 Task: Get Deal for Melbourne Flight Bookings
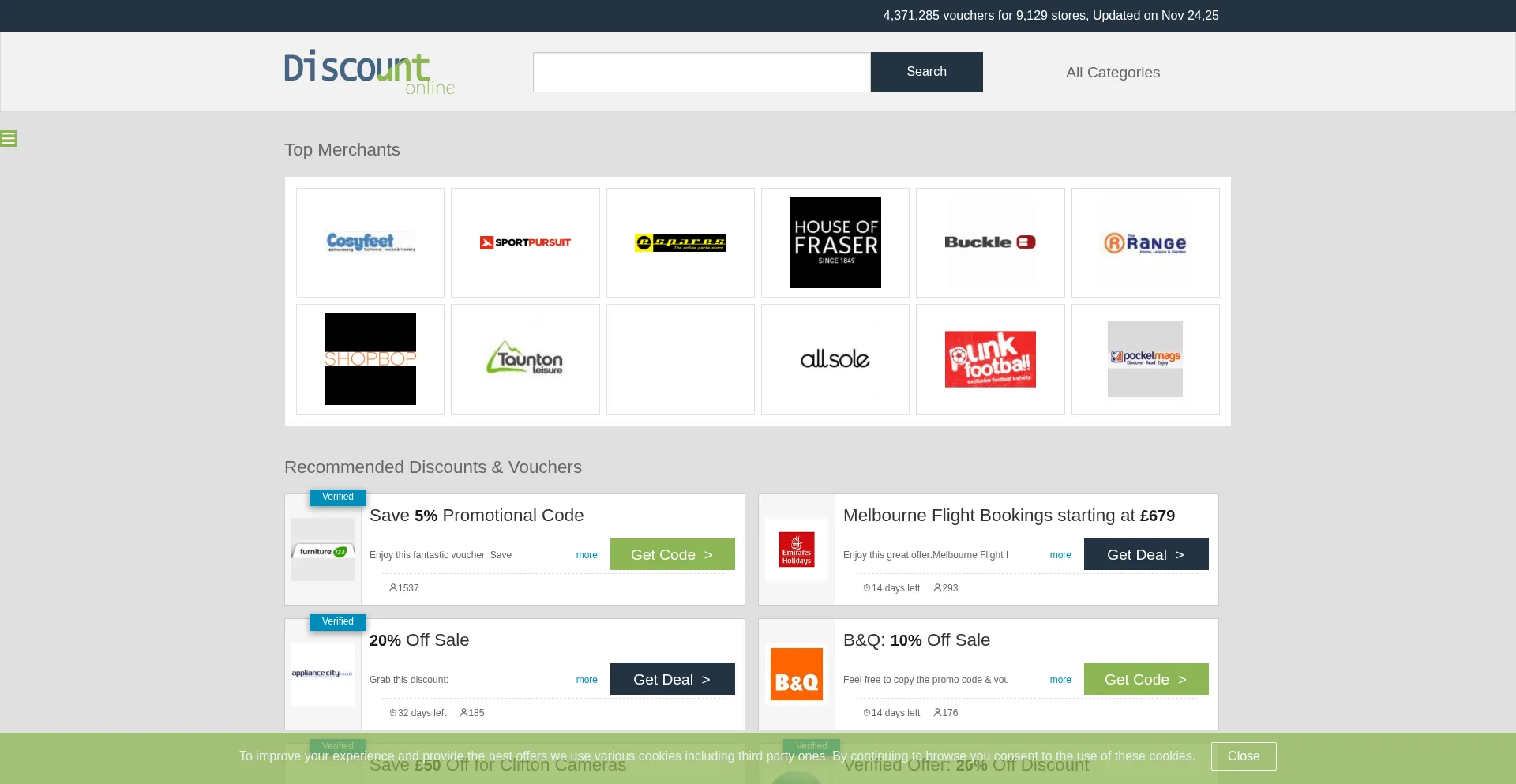tap(1146, 554)
